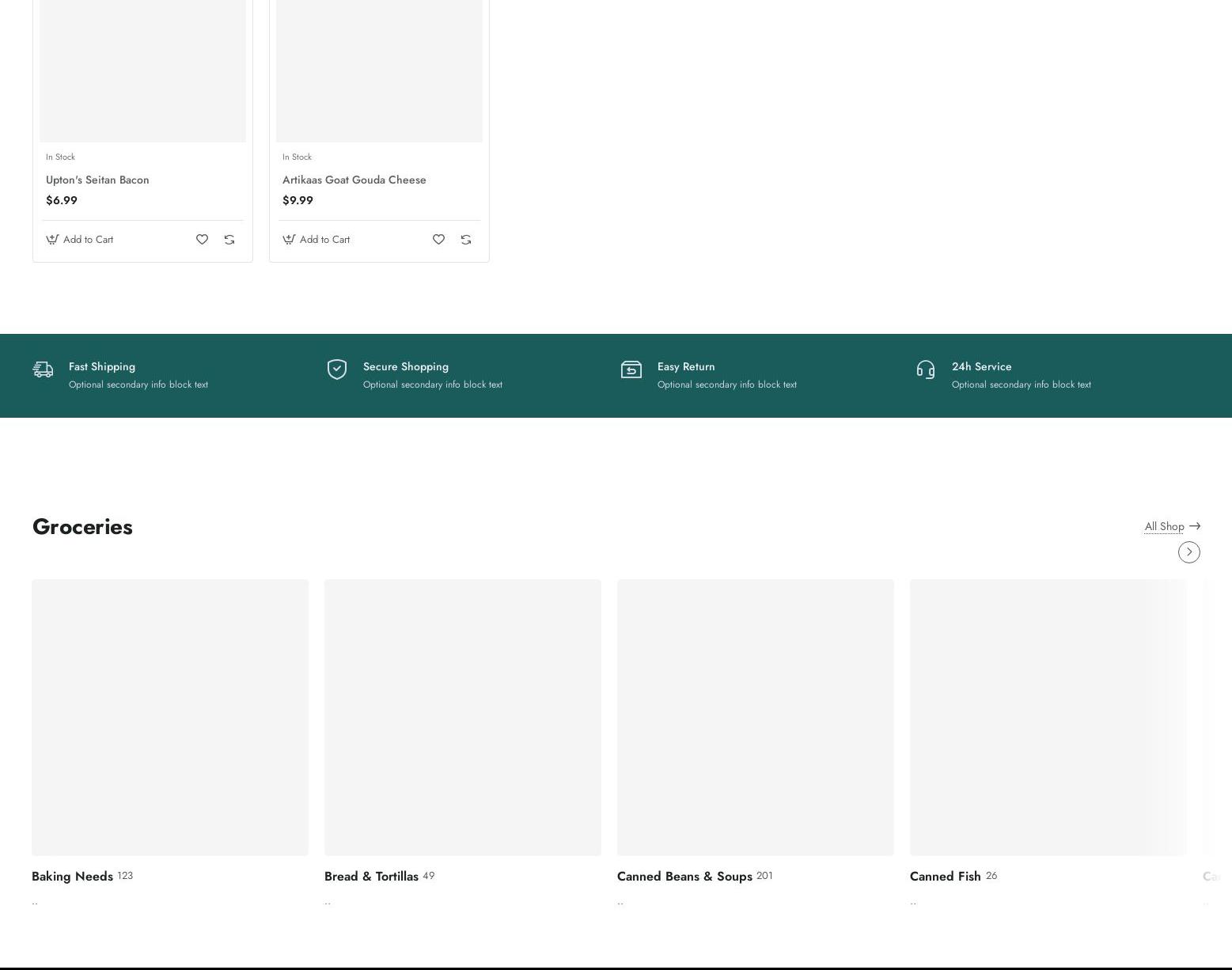Click the Fast Shipping truck icon
Image resolution: width=1232 pixels, height=970 pixels.
tap(43, 369)
